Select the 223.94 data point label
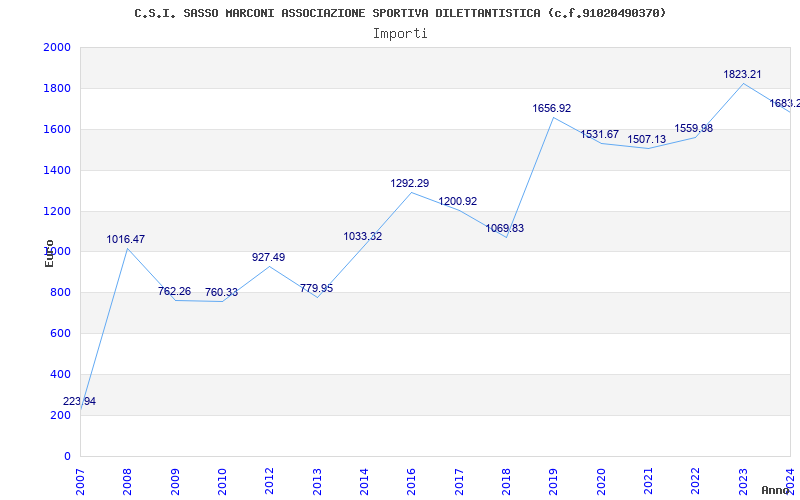 pos(80,402)
